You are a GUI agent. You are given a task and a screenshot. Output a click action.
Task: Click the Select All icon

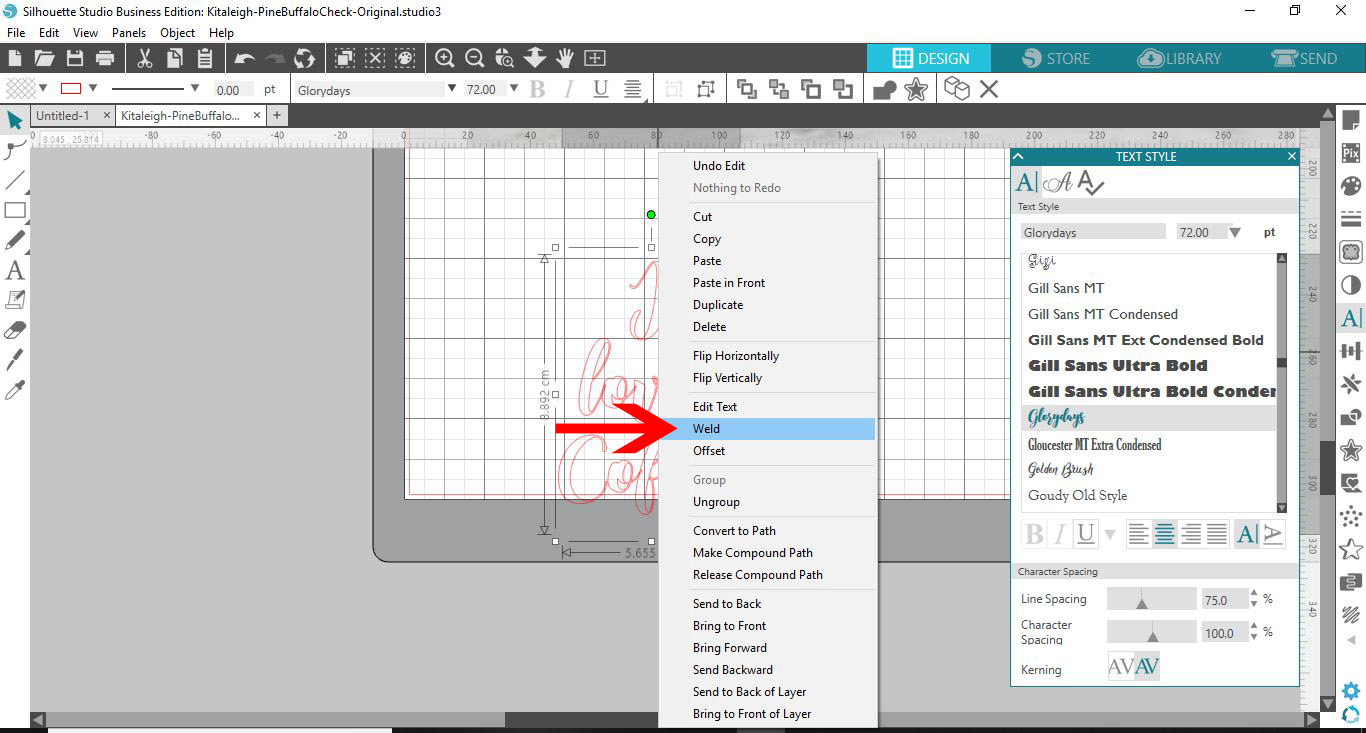click(345, 58)
